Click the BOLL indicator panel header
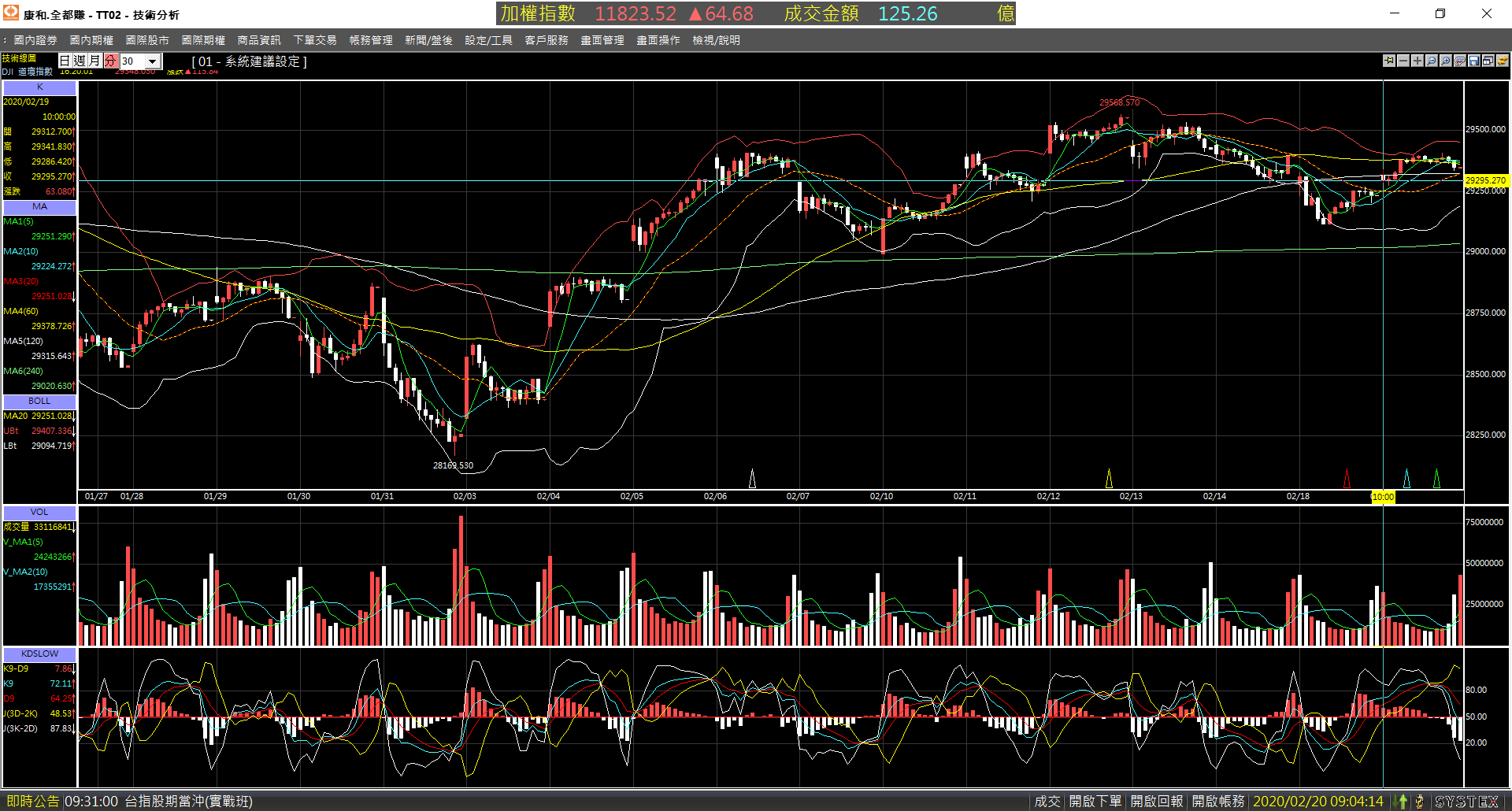 pyautogui.click(x=39, y=402)
